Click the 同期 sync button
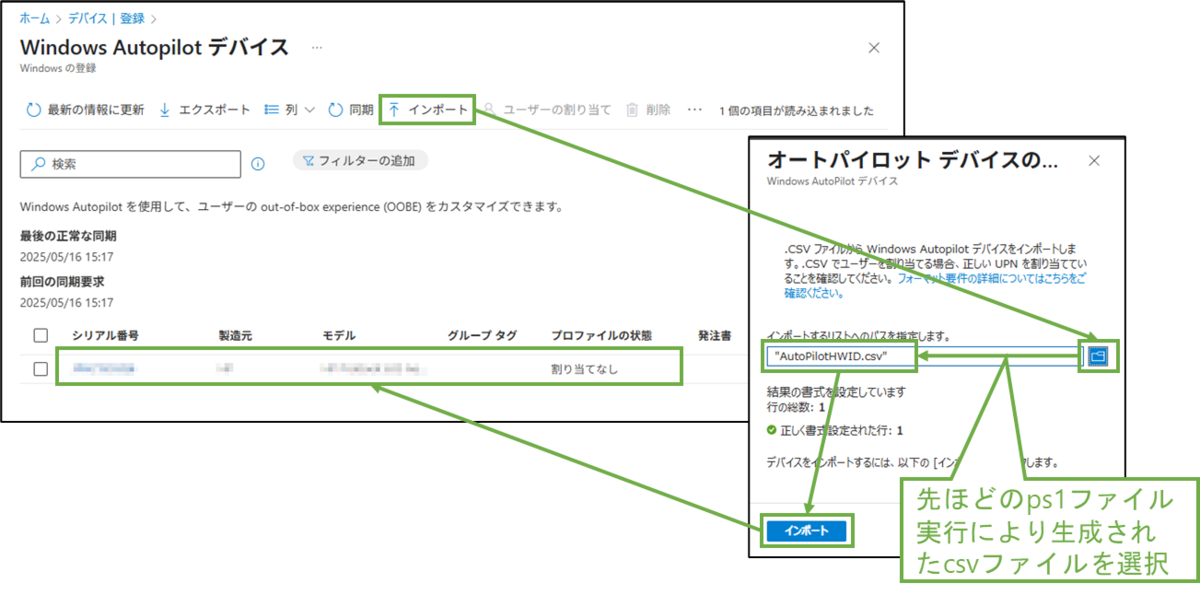Screen dimensions: 1200x595 coord(352,110)
